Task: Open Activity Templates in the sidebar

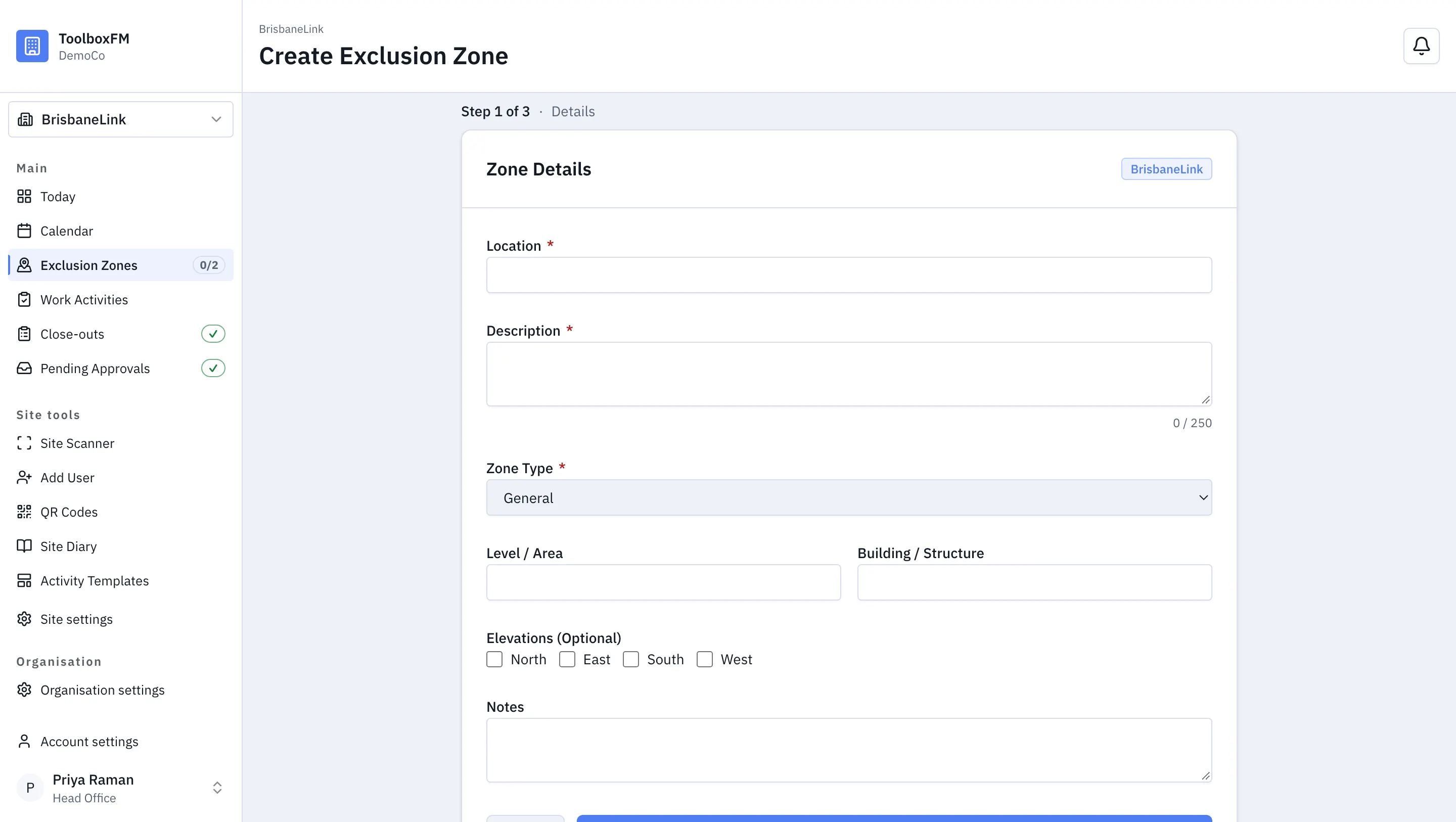Action: click(121, 580)
